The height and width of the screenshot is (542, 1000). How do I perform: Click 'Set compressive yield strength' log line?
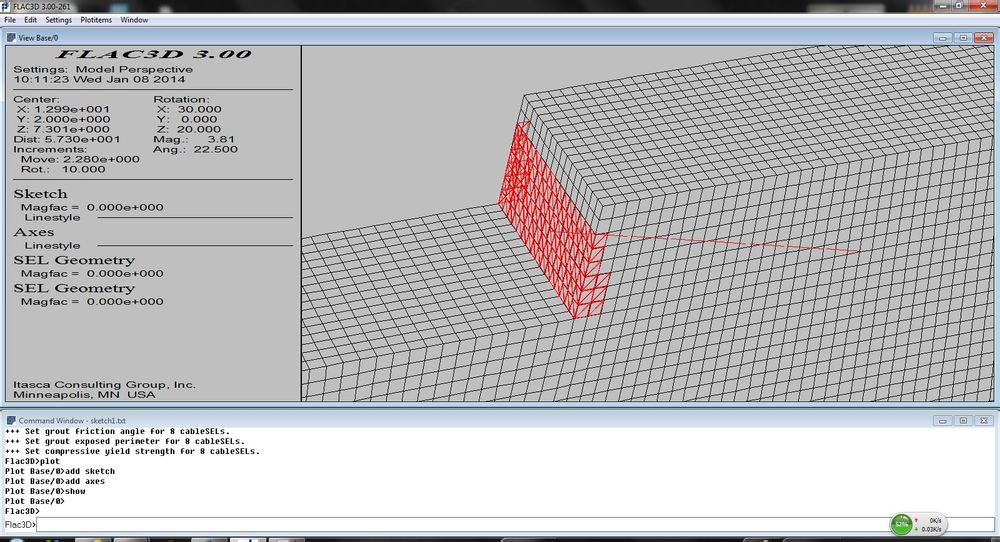coord(132,451)
